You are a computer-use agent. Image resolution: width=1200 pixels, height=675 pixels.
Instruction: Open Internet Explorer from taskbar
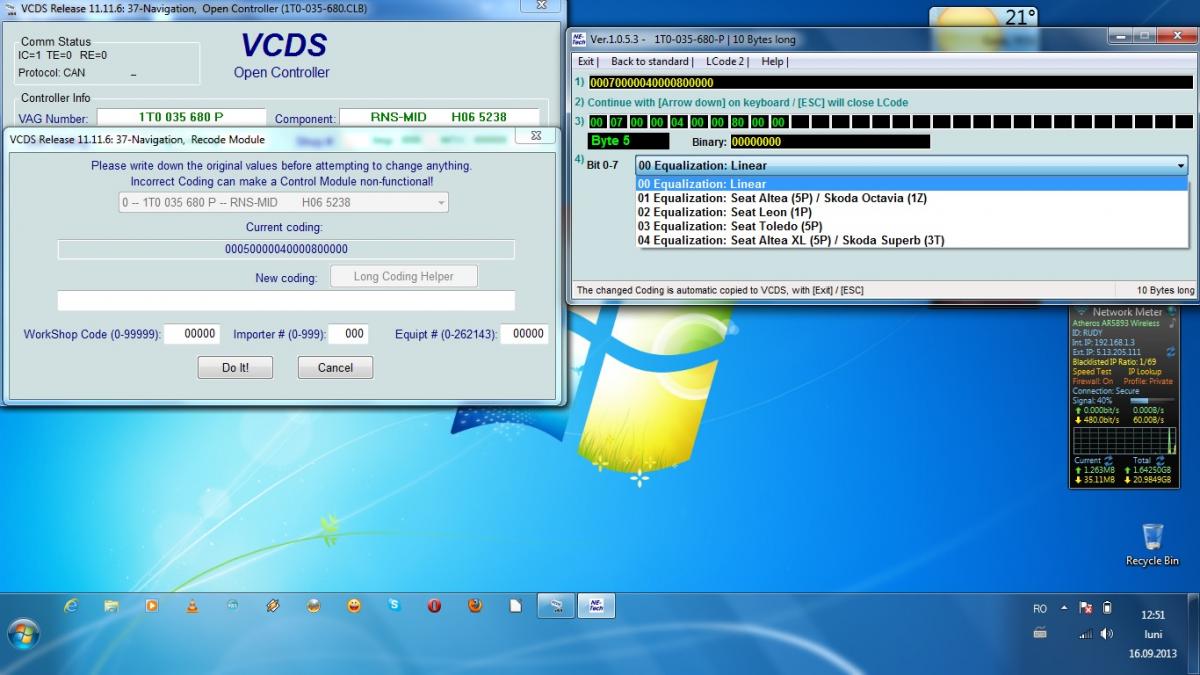point(71,606)
